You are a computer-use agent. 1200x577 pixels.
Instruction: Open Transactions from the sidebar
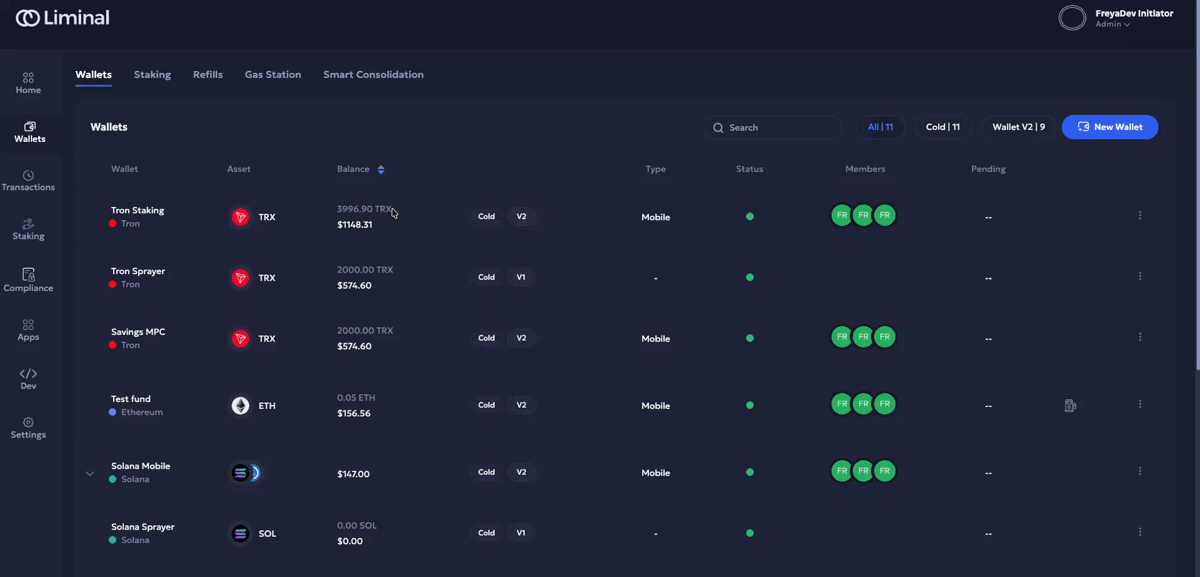28,180
